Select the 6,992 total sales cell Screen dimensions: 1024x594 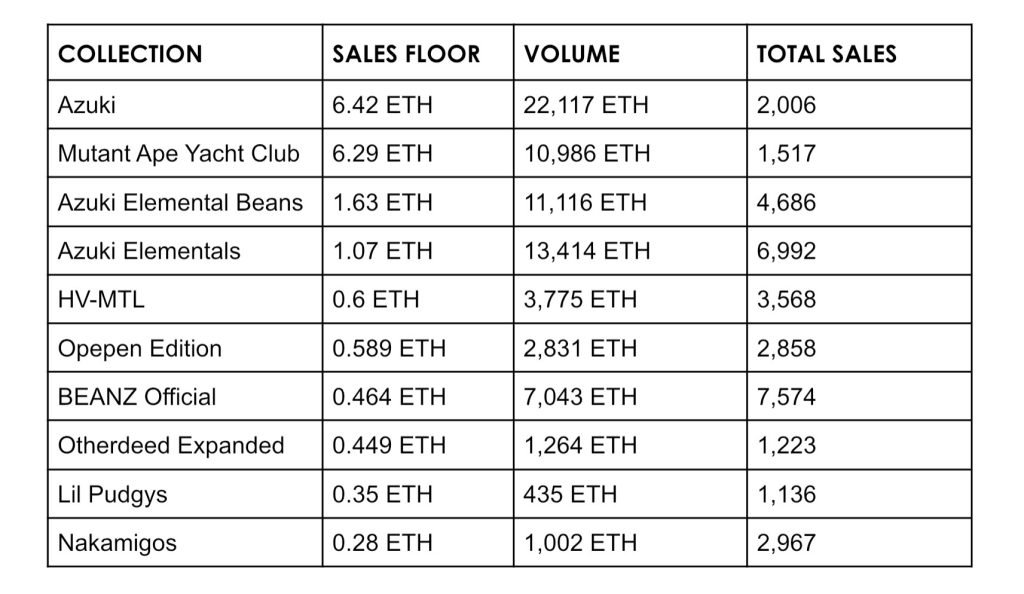[786, 251]
